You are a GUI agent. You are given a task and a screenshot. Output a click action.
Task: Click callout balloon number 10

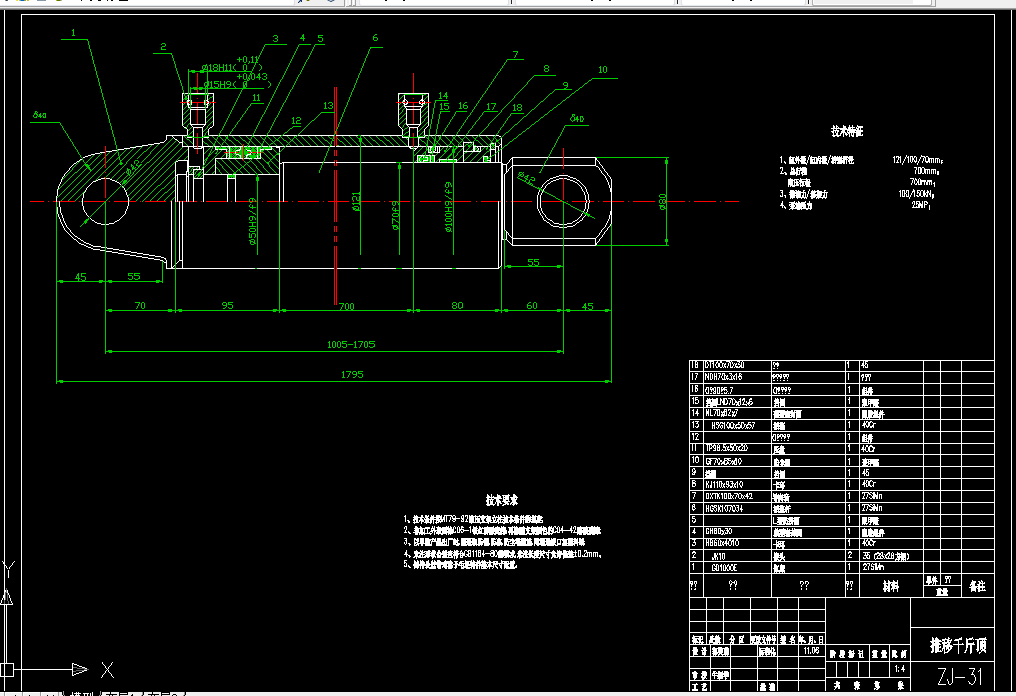click(x=603, y=70)
